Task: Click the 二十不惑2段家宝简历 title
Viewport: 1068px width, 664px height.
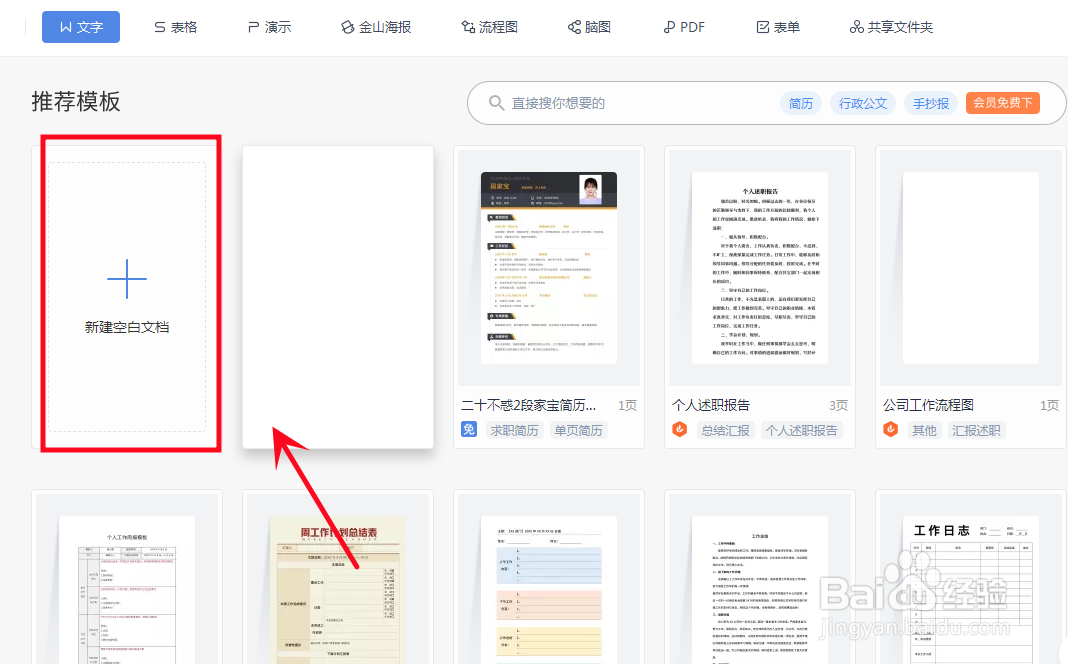Action: coord(529,405)
